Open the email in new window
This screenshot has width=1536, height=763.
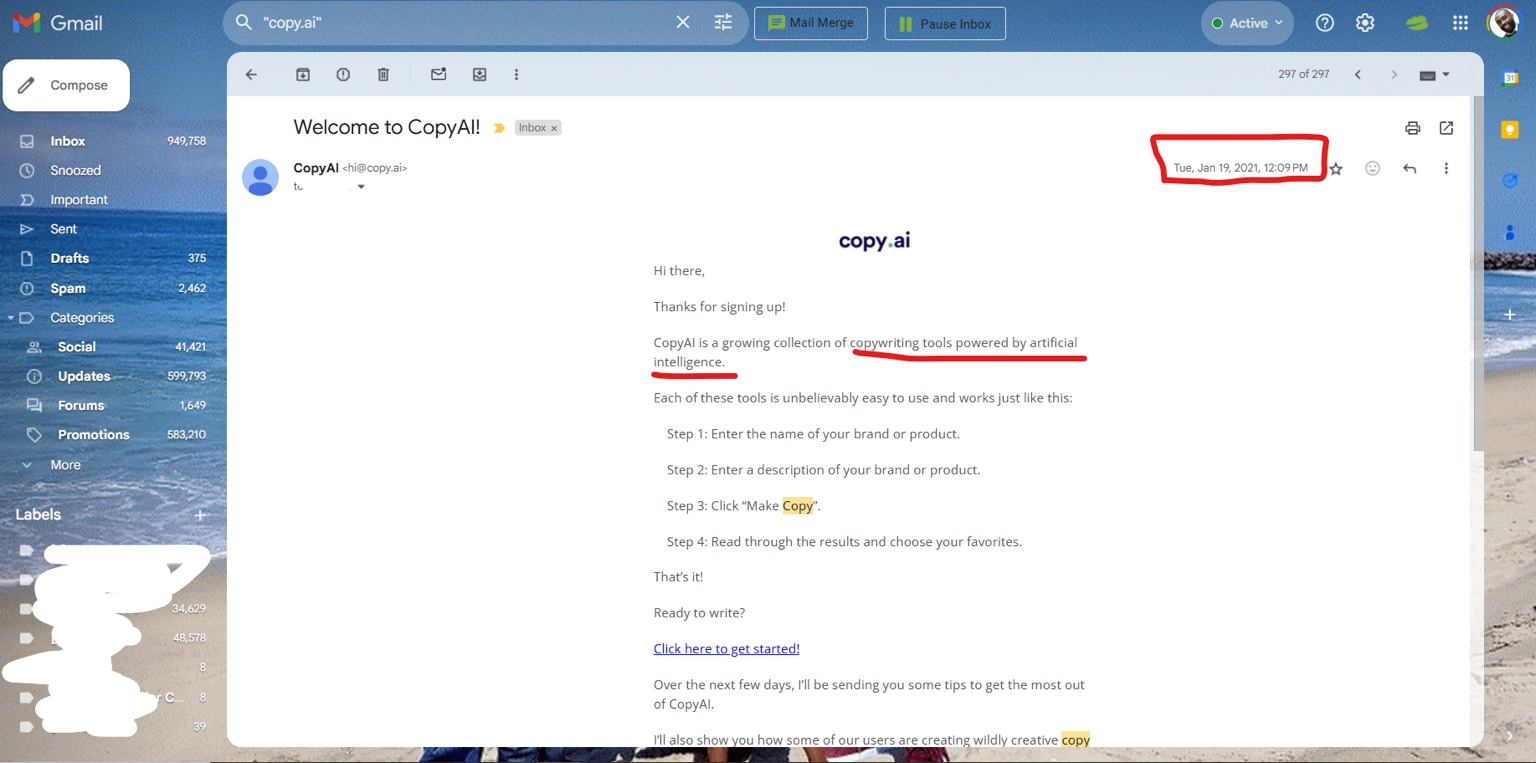1446,128
